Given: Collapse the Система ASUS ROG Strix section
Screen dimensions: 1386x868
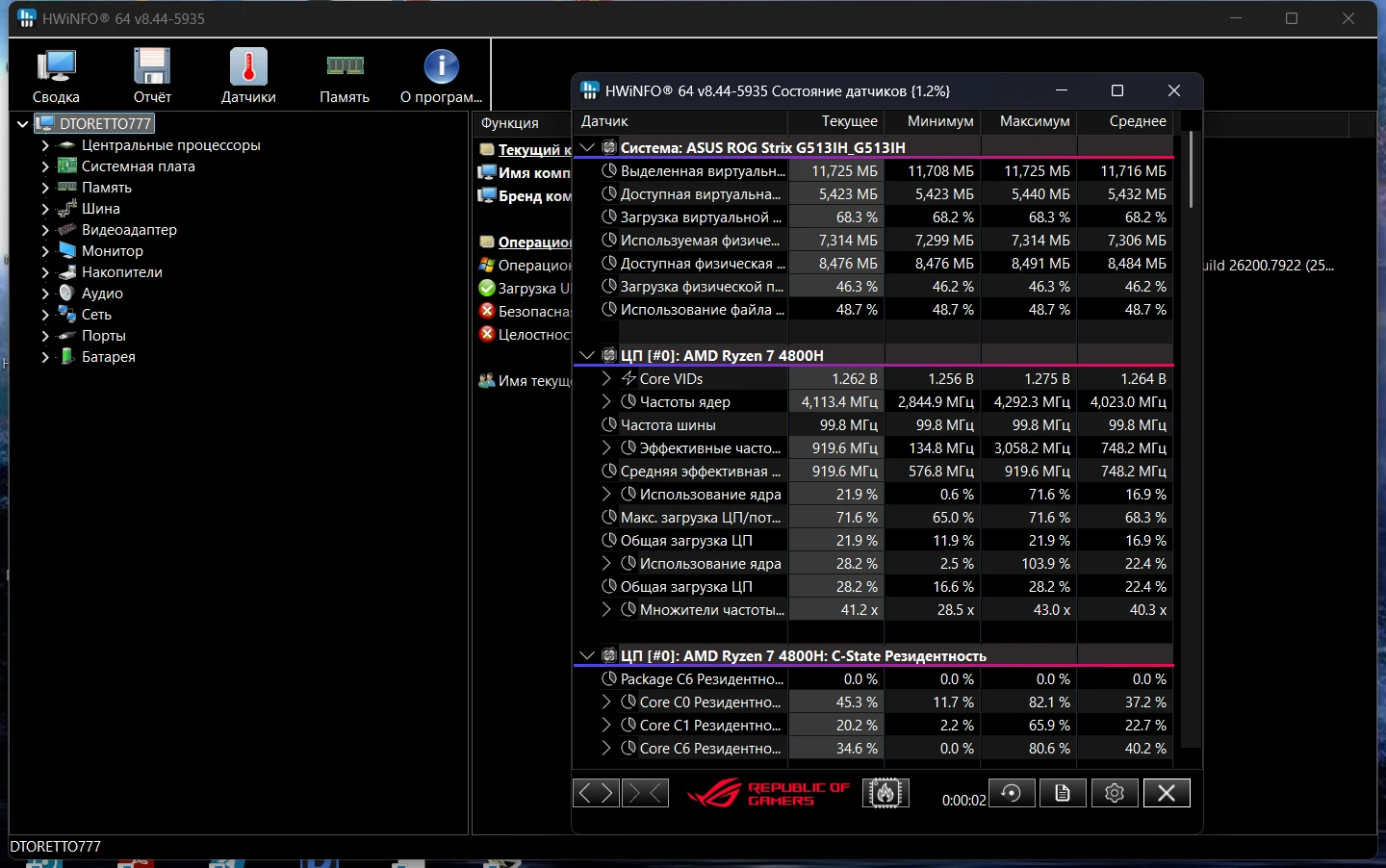Looking at the screenshot, I should click(587, 147).
